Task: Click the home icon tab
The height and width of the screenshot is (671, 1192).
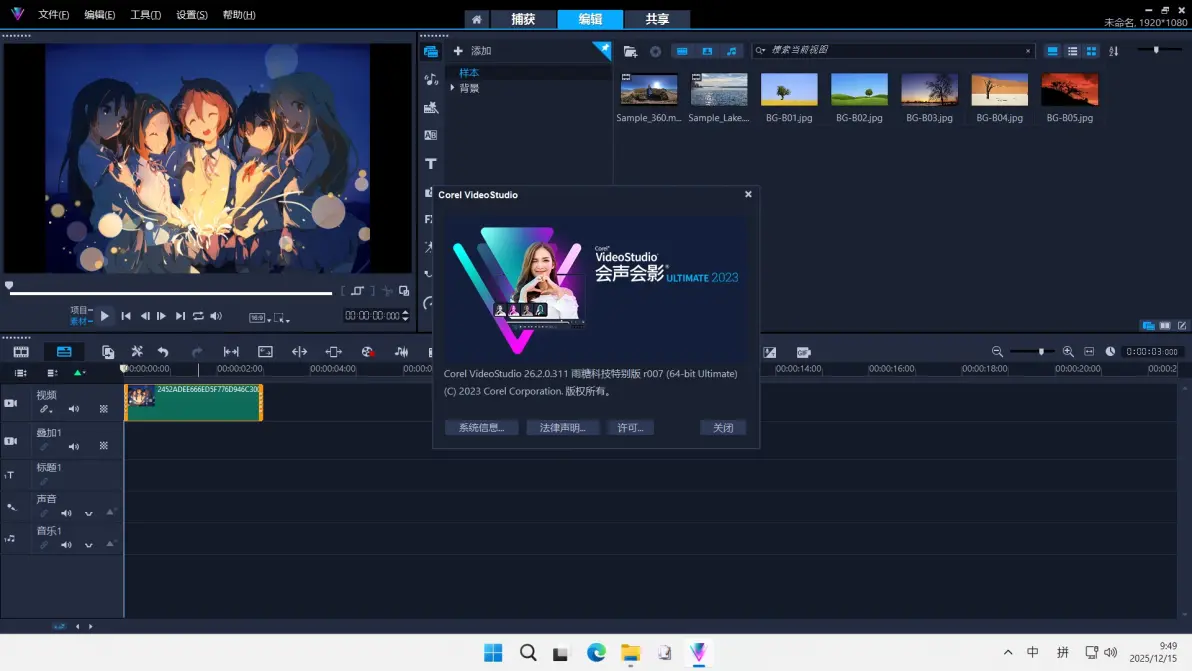Action: click(x=477, y=19)
